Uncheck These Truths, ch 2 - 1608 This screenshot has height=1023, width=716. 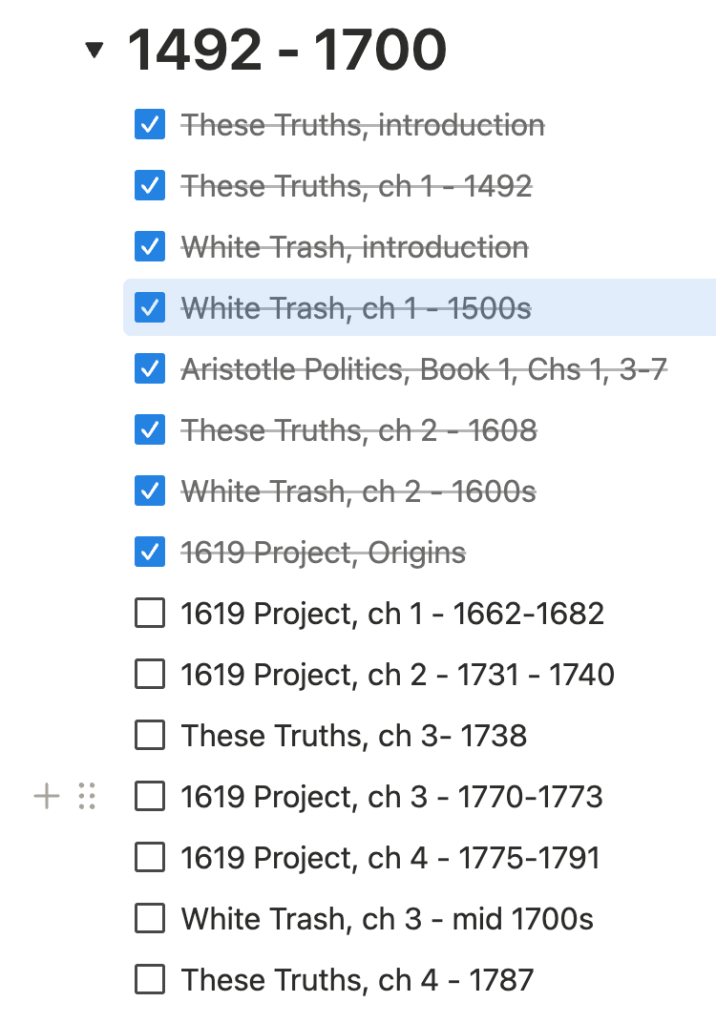pos(149,431)
